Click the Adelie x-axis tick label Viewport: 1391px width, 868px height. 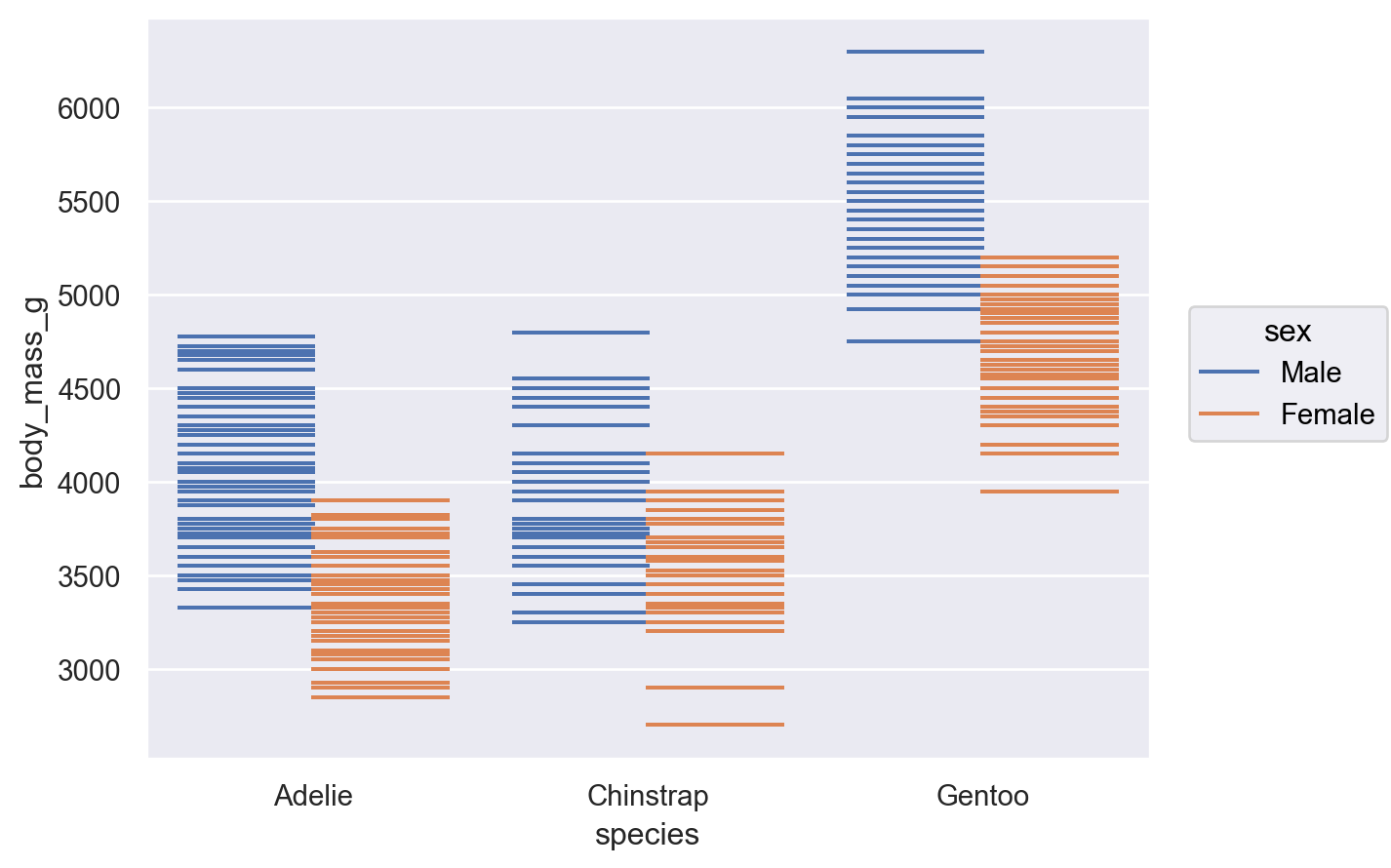313,796
